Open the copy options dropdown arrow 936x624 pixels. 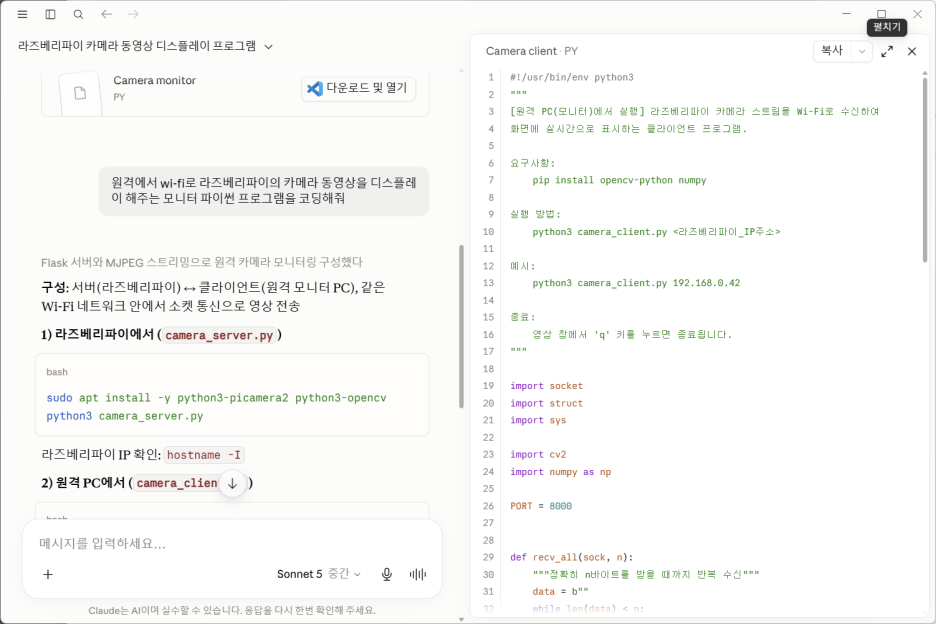[x=861, y=51]
